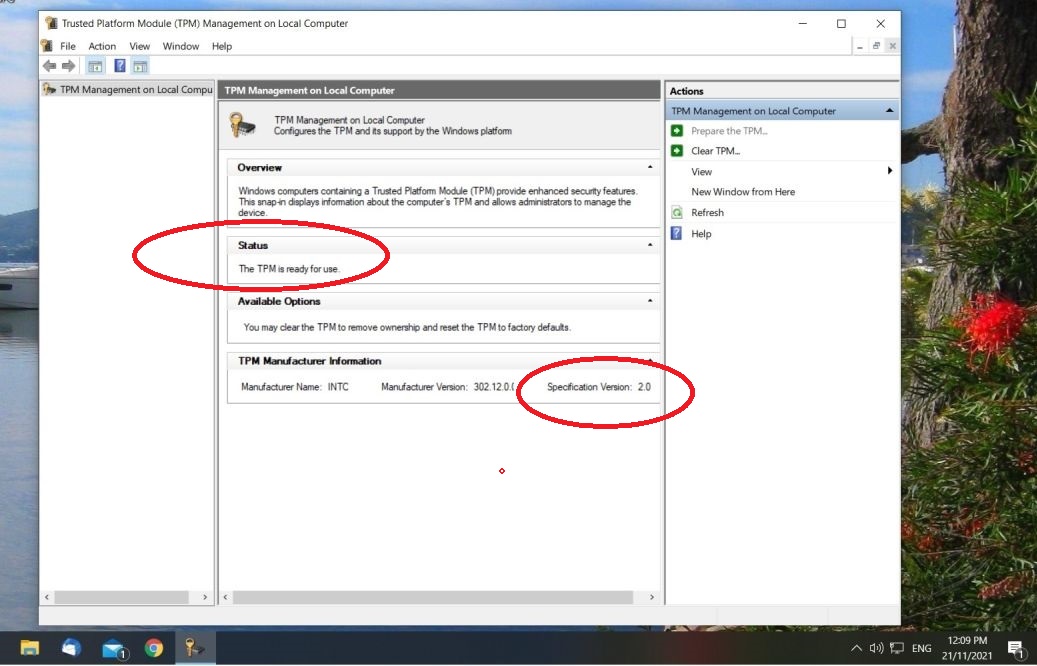Open the Action menu

pos(102,46)
